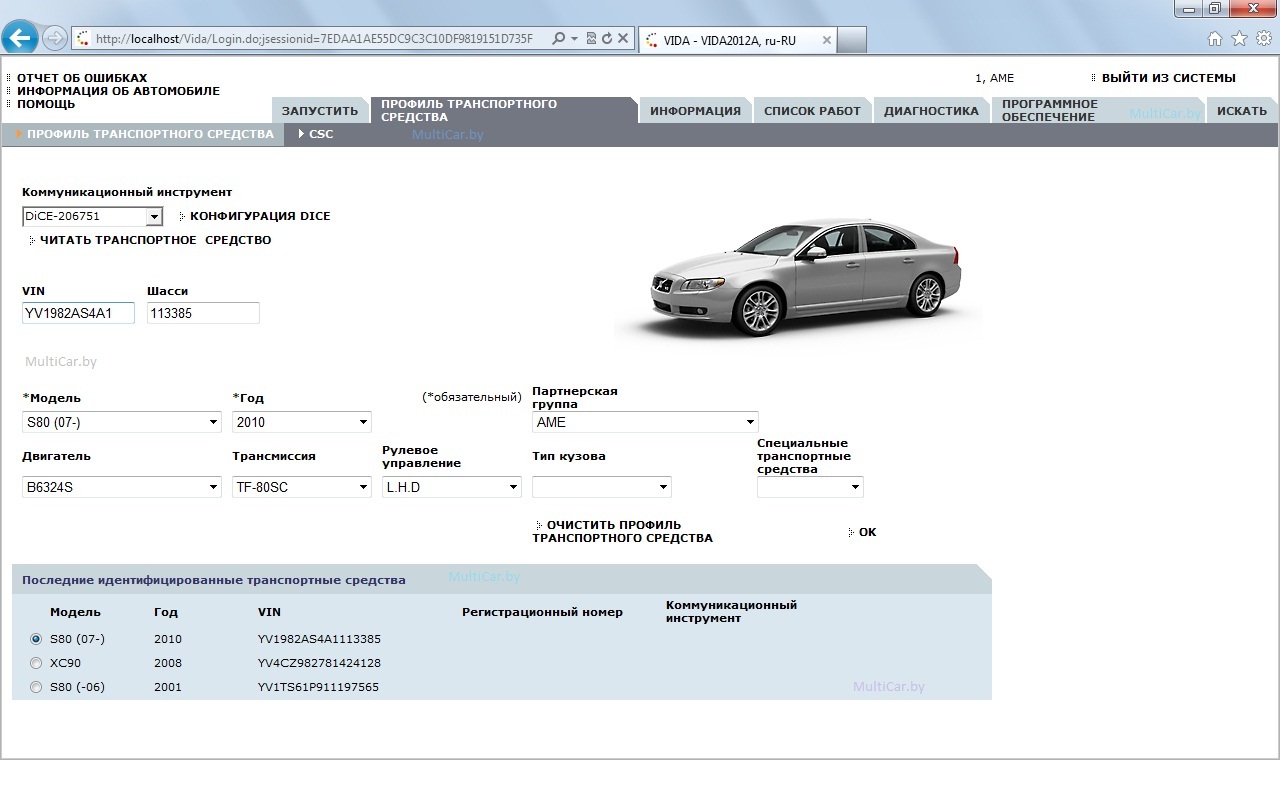This screenshot has height=800, width=1280.
Task: Expand the Год dropdown showing 2010
Action: click(302, 422)
